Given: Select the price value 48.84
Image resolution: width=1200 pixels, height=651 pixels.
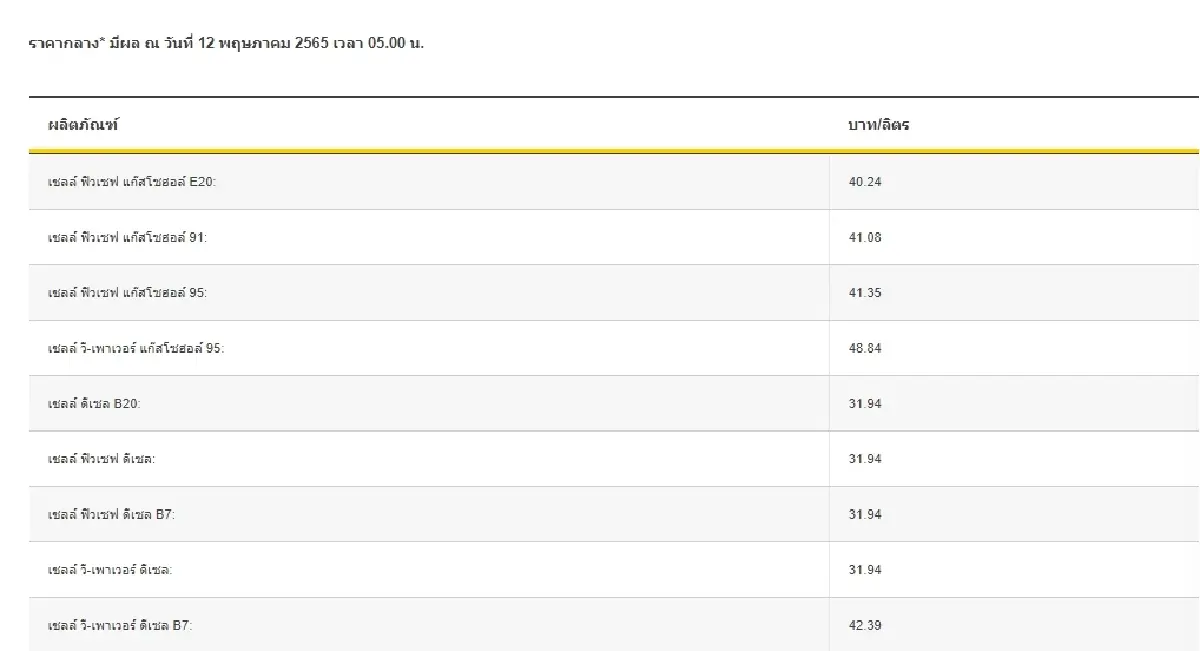Looking at the screenshot, I should (865, 348).
